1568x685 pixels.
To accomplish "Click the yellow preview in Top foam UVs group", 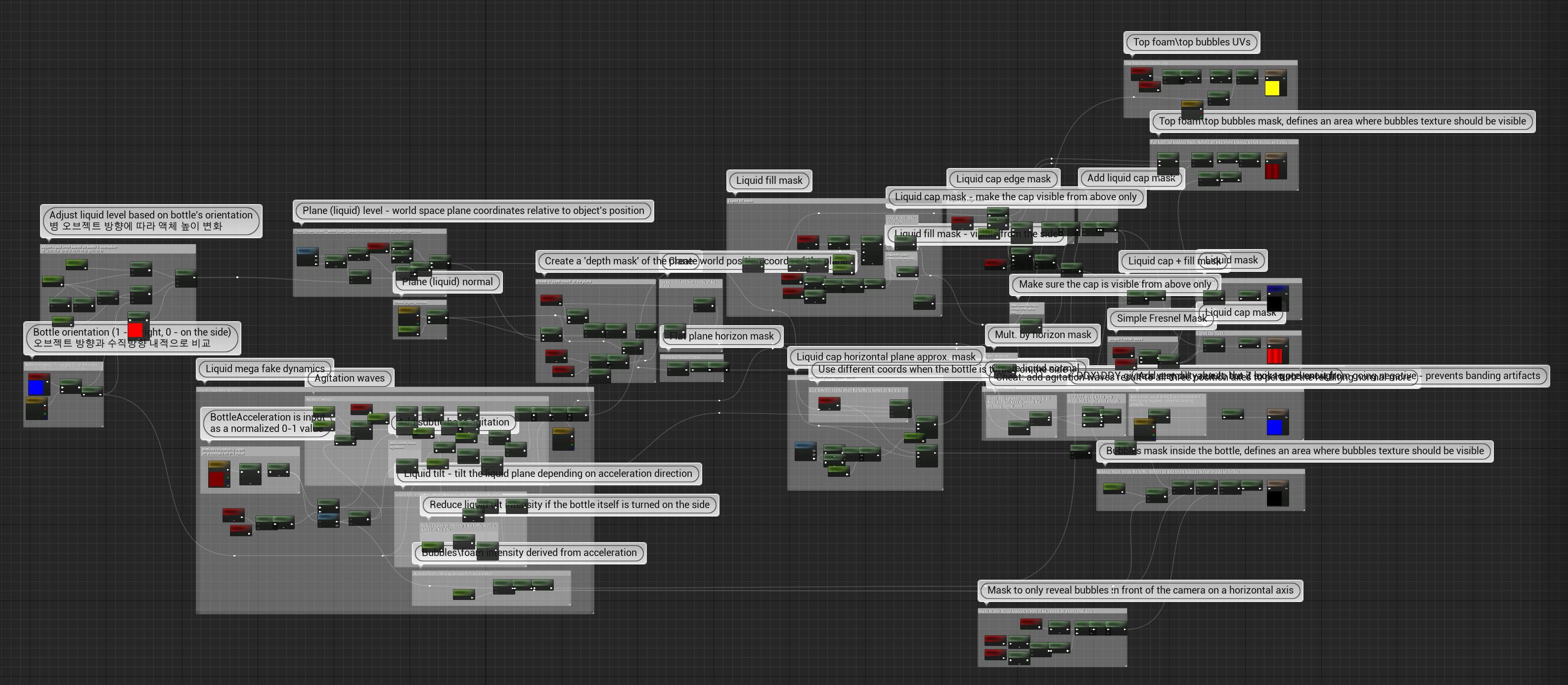I will (x=1272, y=88).
